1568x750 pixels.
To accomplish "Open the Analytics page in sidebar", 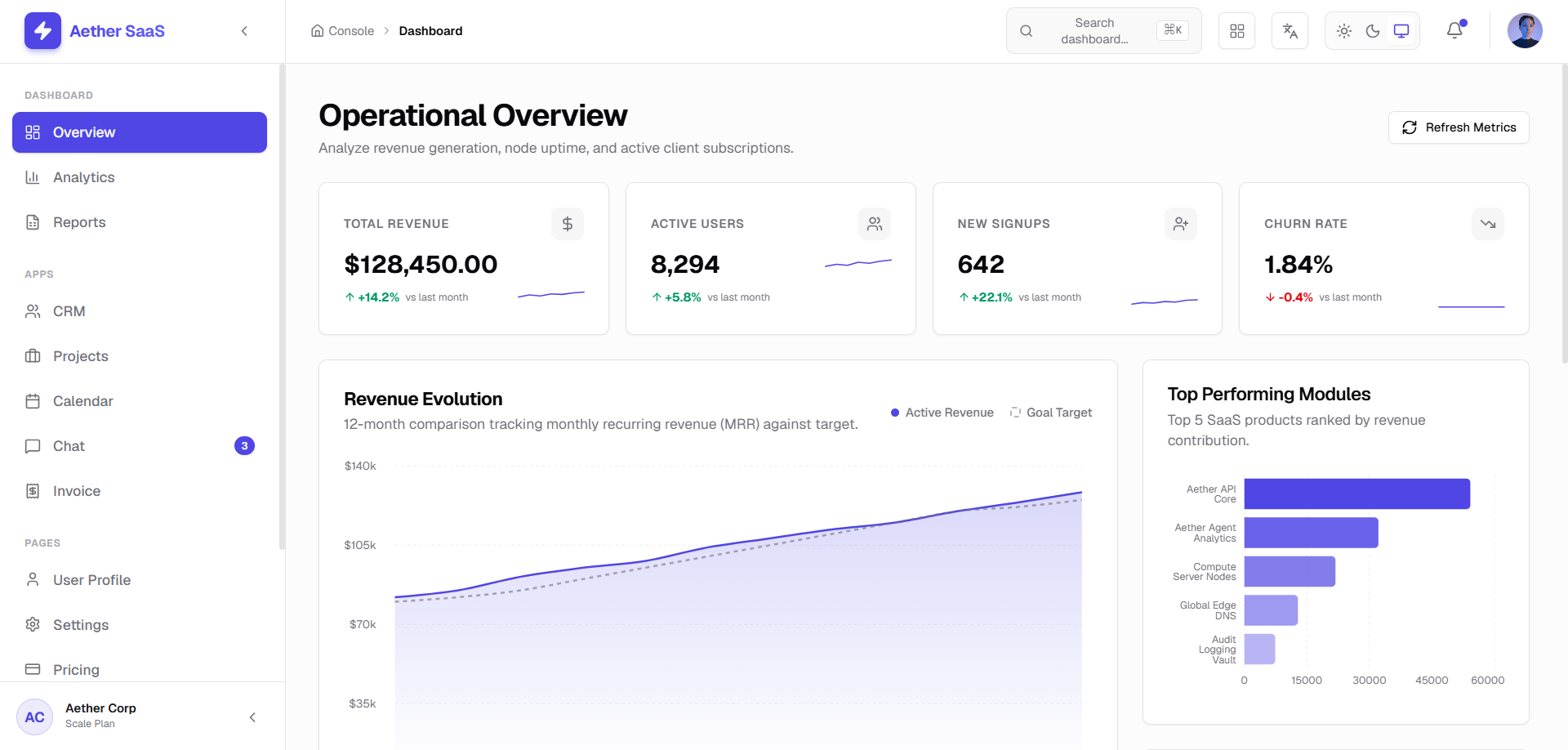I will [140, 177].
